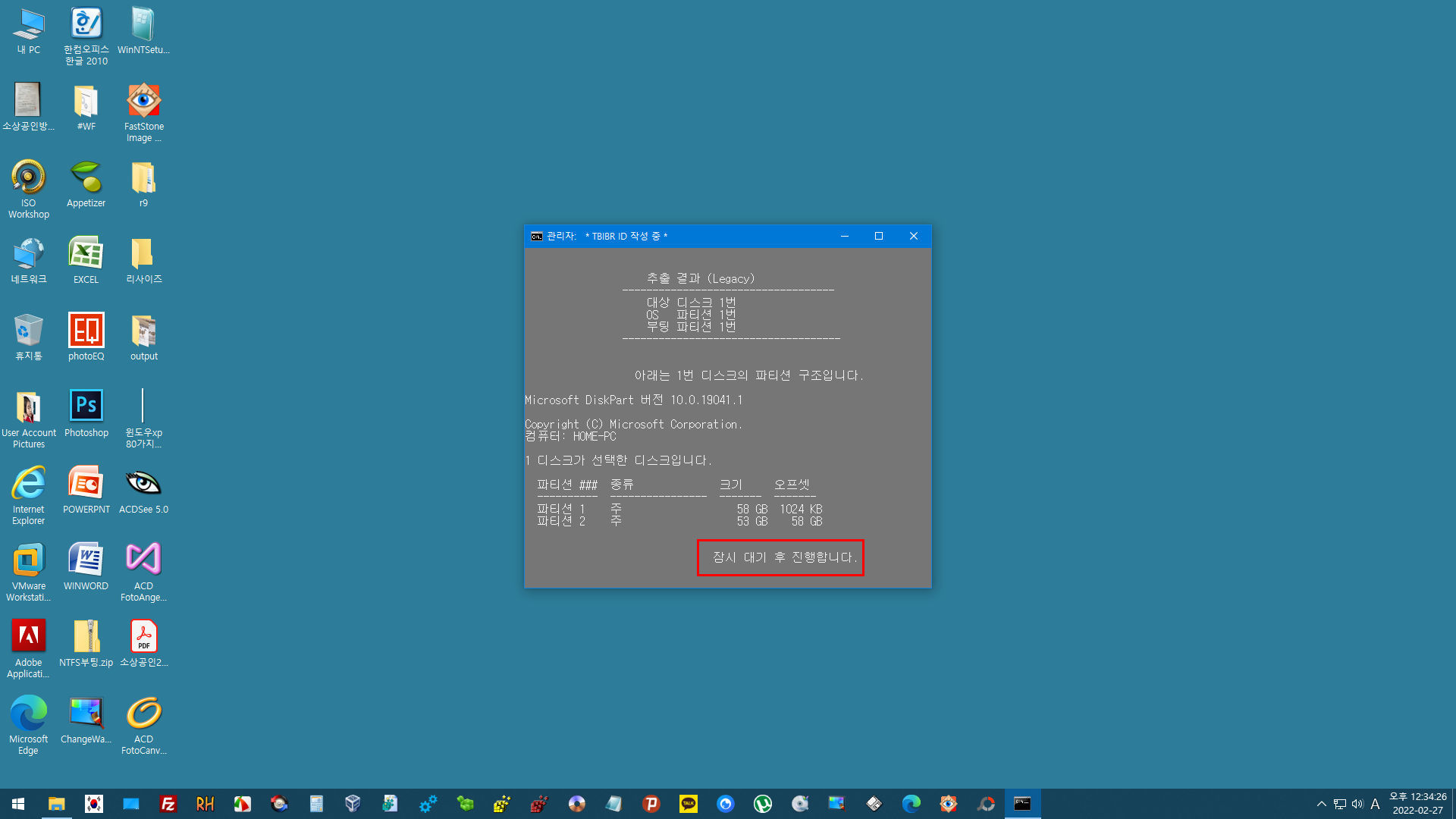Click the Korean flag taskbar icon
Viewport: 1456px width, 819px height.
tap(94, 804)
